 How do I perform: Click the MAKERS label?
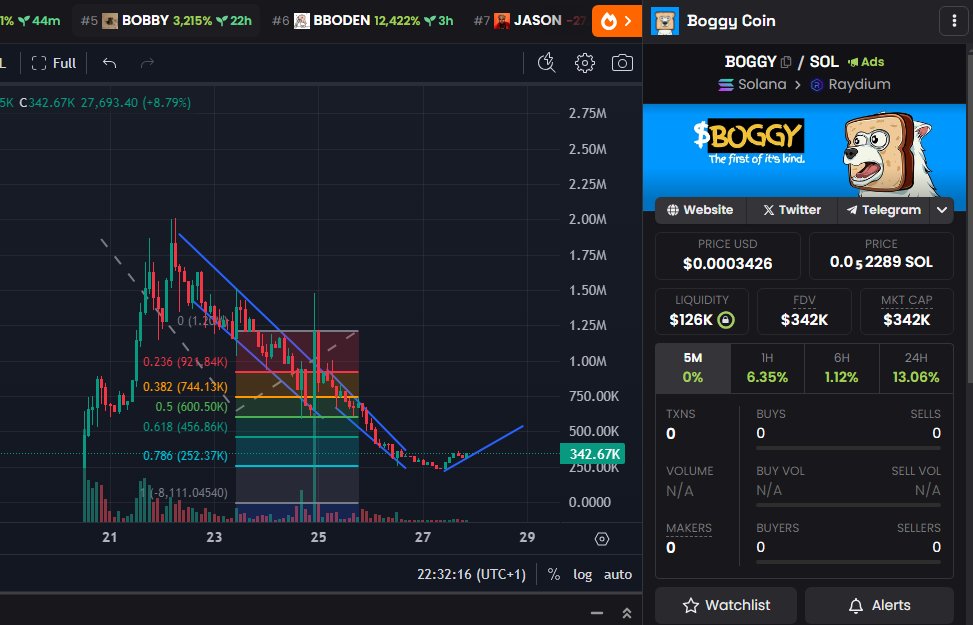click(689, 528)
